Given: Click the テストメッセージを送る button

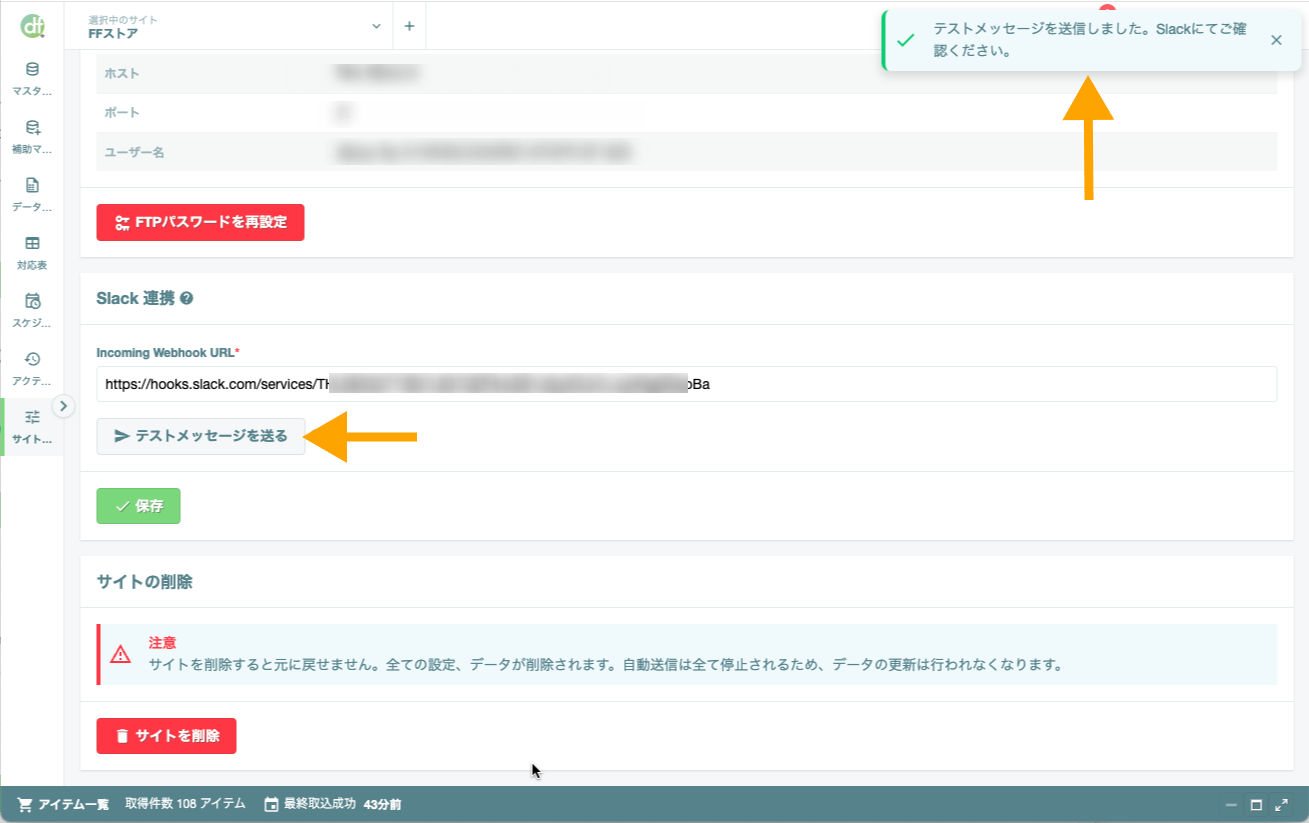Looking at the screenshot, I should tap(200, 436).
